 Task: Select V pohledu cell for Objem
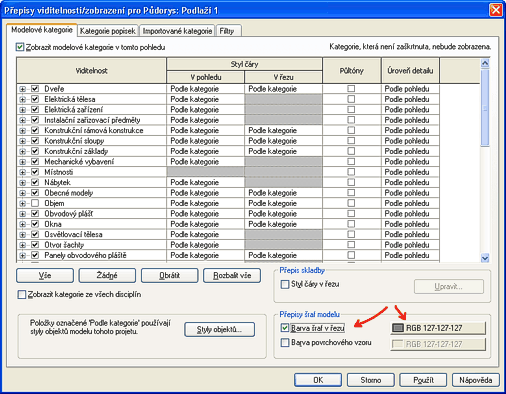205,203
